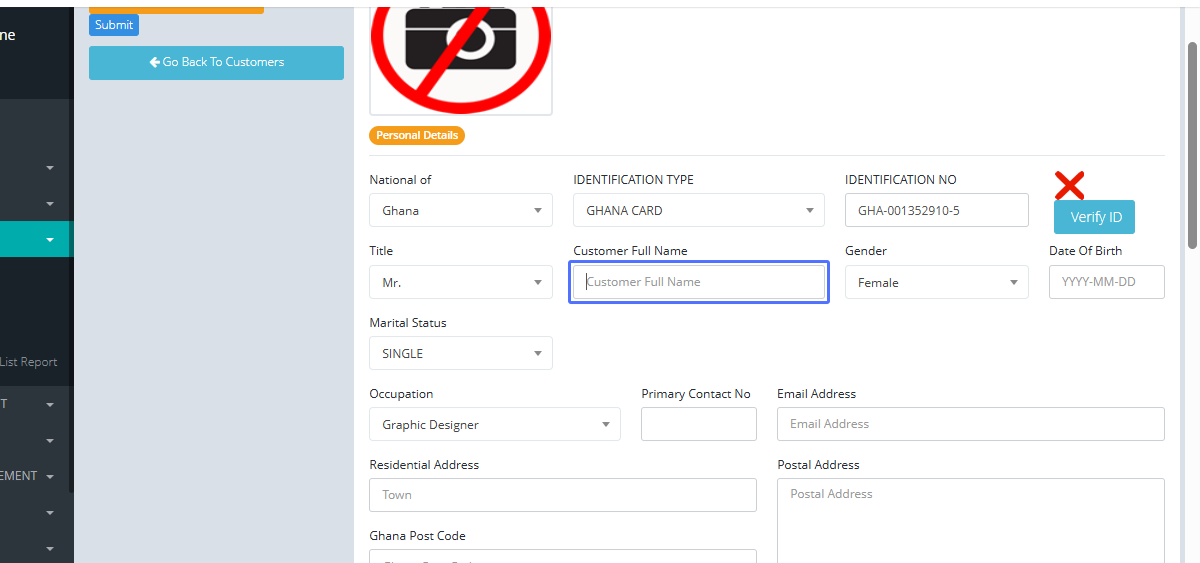The height and width of the screenshot is (563, 1200).
Task: Expand the Title dropdown showing Mr.
Action: [x=460, y=283]
